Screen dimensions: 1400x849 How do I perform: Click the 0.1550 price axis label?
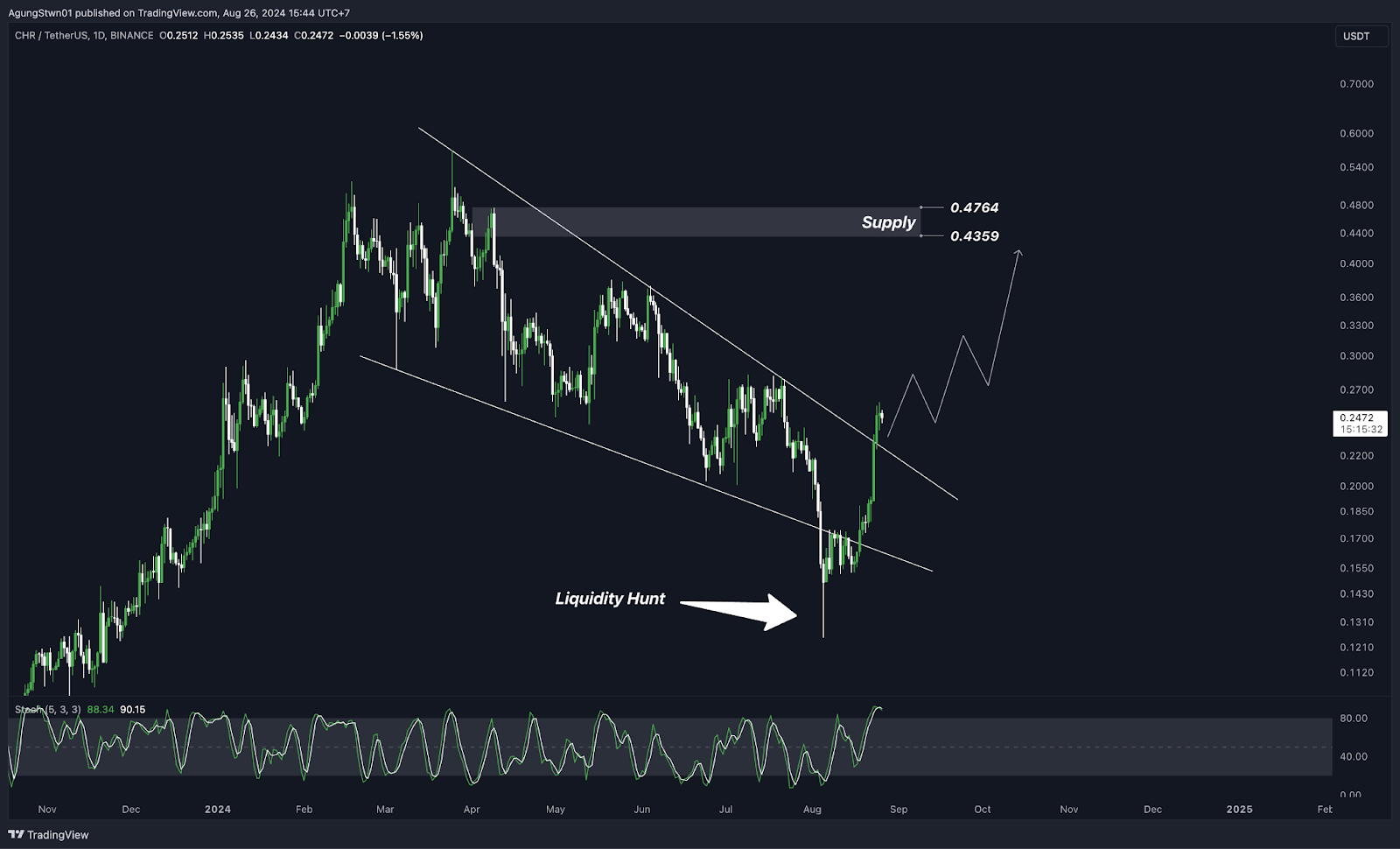1356,569
